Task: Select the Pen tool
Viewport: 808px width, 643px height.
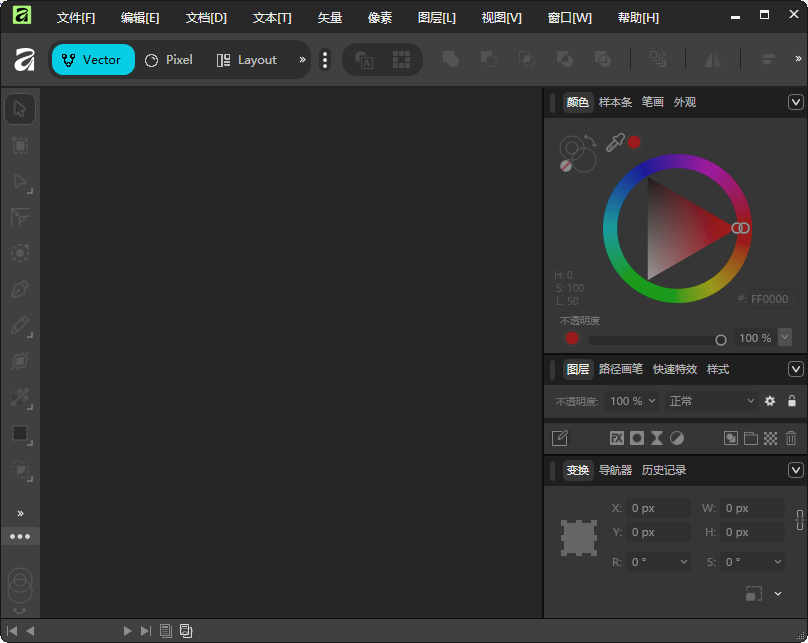Action: (x=20, y=290)
